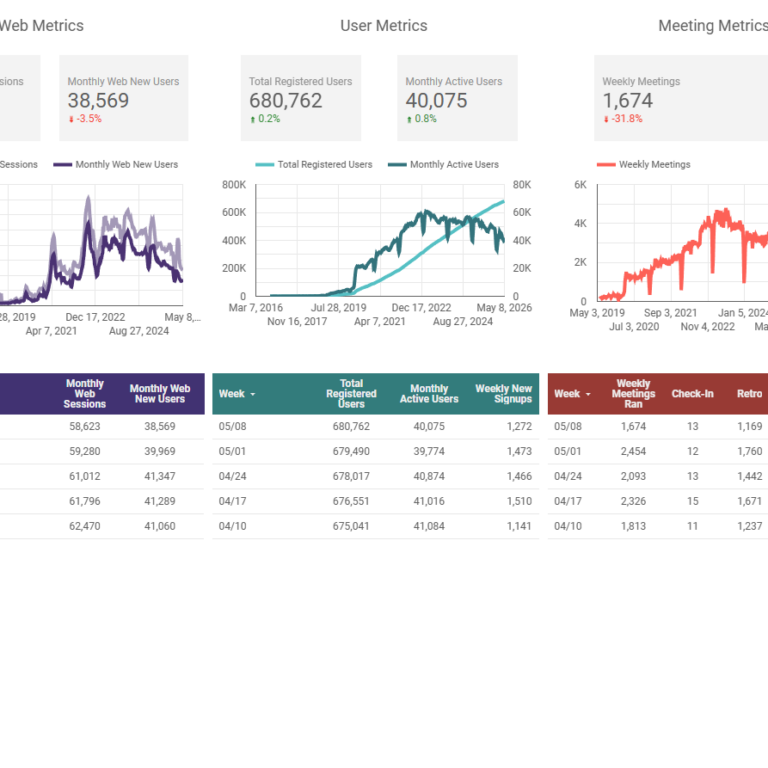Screen dimensions: 768x768
Task: Open the Monthly Active Users scorecard
Action: click(457, 98)
